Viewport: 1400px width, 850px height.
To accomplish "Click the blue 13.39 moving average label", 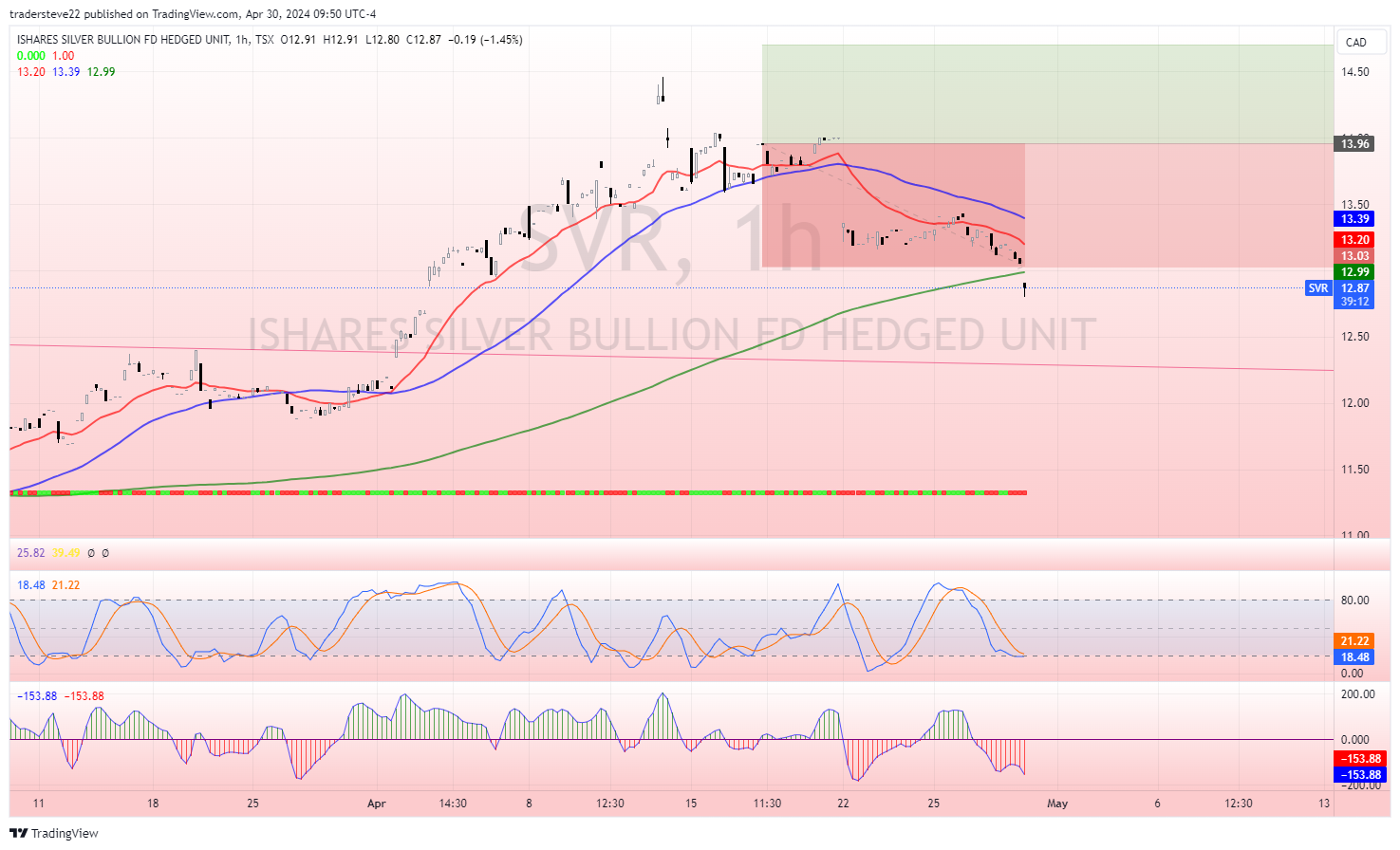I will point(1354,219).
